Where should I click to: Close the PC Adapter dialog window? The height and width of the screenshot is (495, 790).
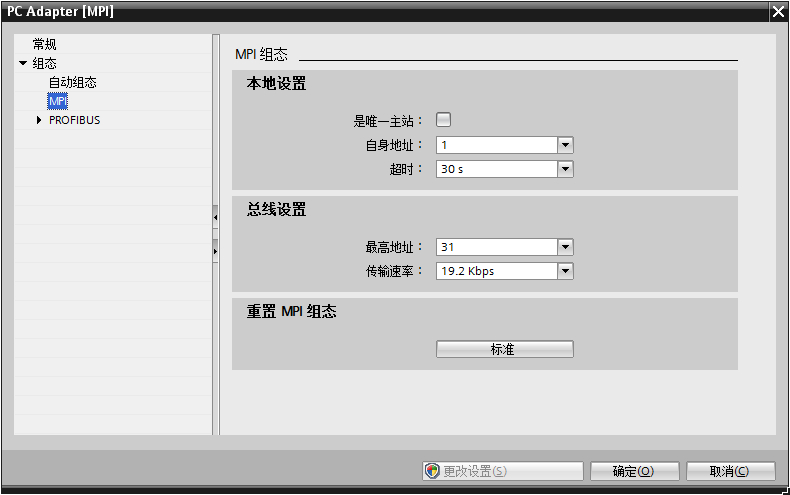[x=778, y=11]
